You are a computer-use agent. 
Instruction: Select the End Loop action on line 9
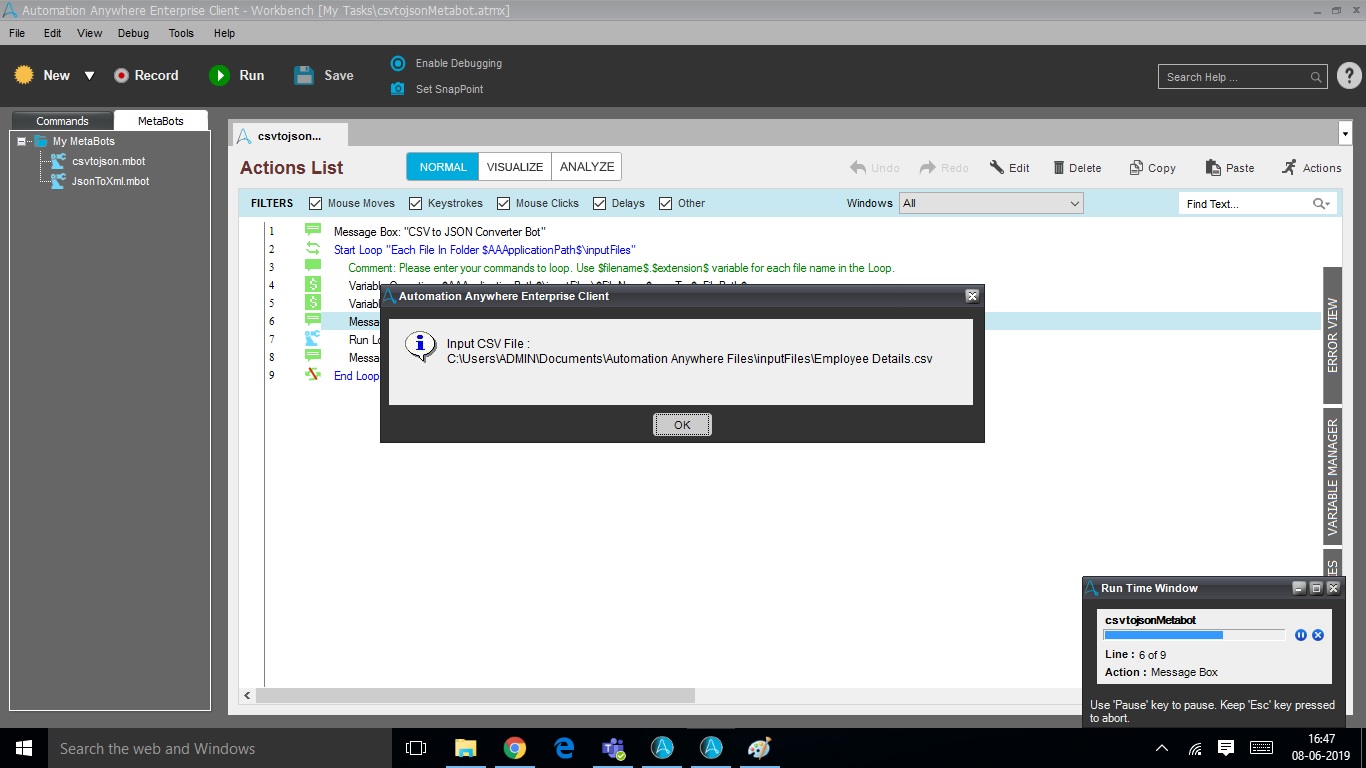tap(357, 376)
